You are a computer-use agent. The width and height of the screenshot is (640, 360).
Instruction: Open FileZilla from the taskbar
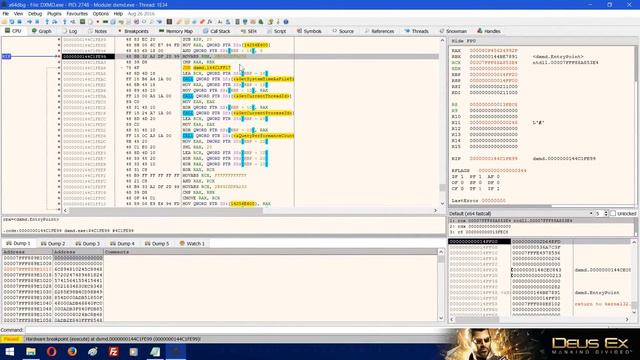click(113, 351)
